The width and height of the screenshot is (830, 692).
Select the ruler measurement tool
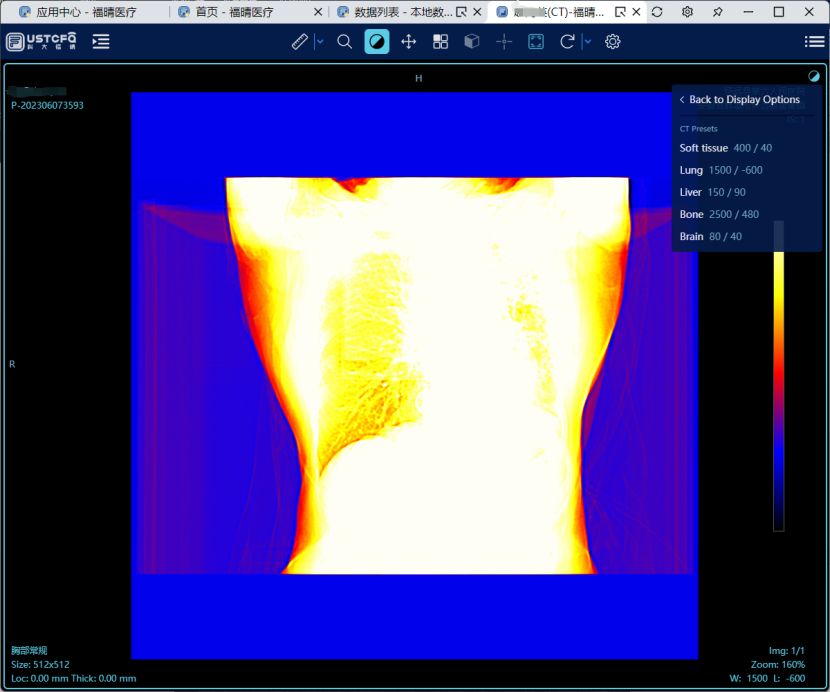(300, 42)
